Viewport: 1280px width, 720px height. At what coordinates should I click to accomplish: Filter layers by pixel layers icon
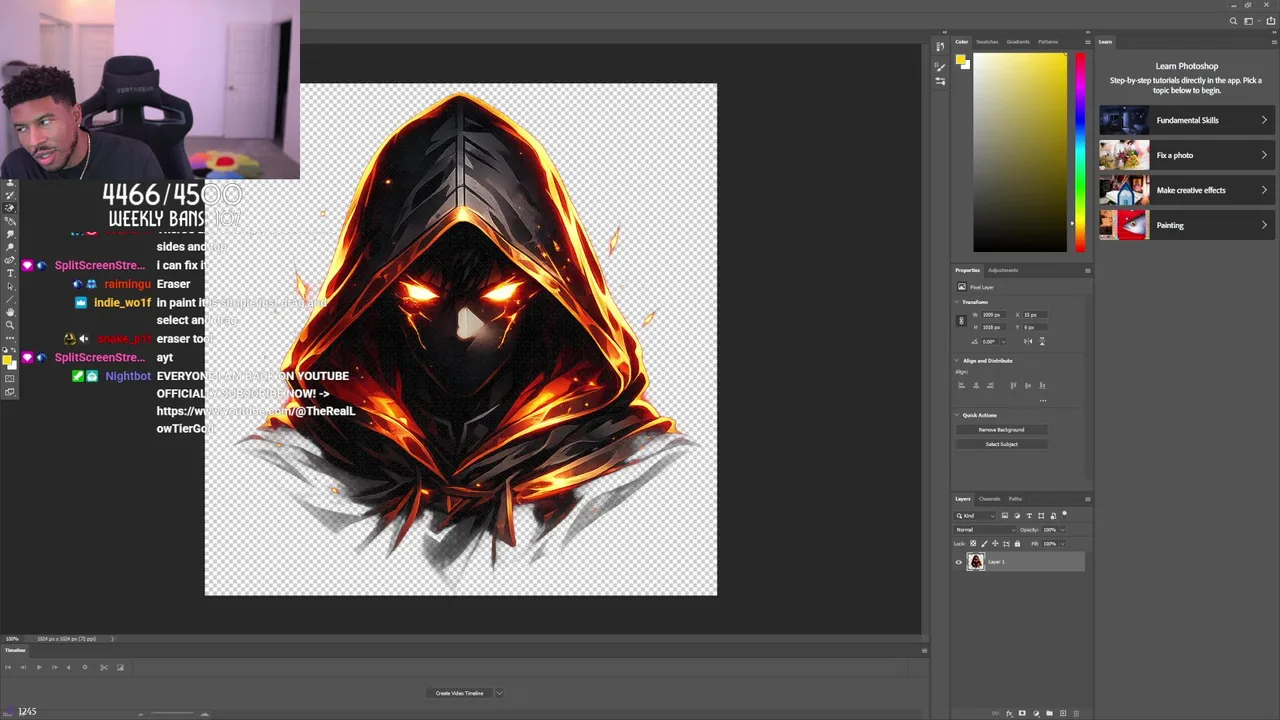pyautogui.click(x=1005, y=516)
